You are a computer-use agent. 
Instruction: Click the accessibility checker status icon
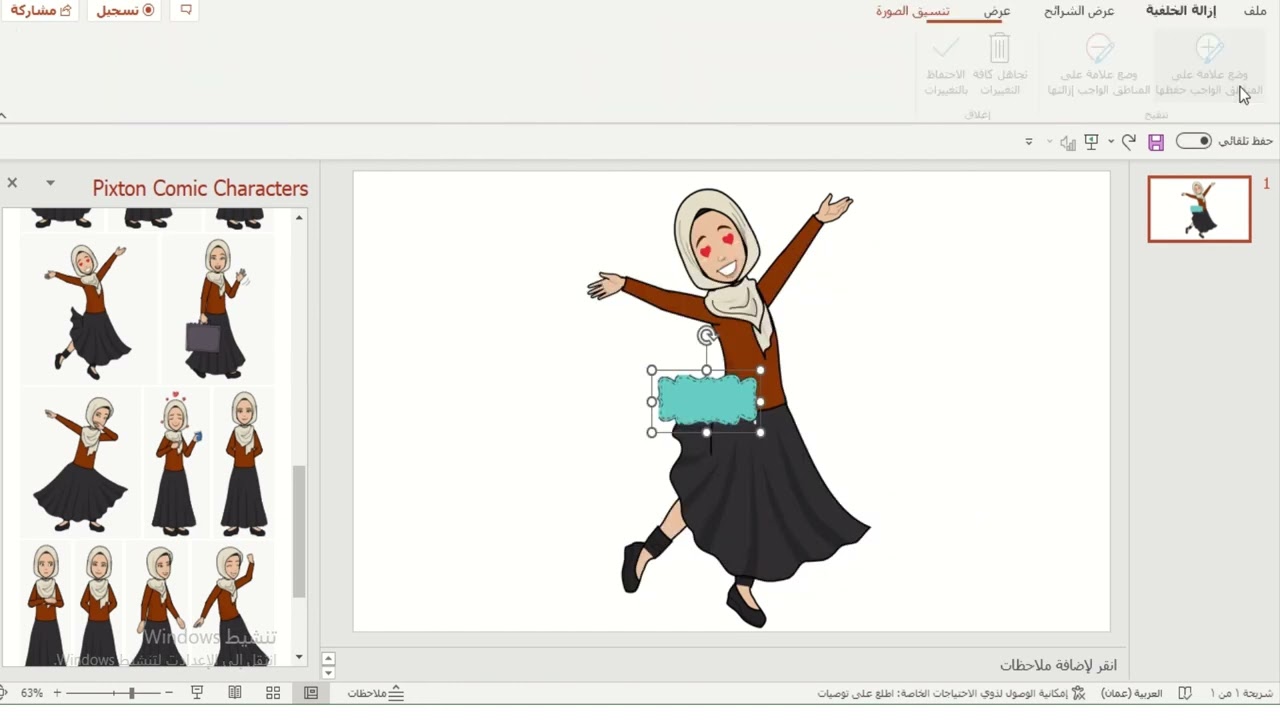click(1078, 692)
